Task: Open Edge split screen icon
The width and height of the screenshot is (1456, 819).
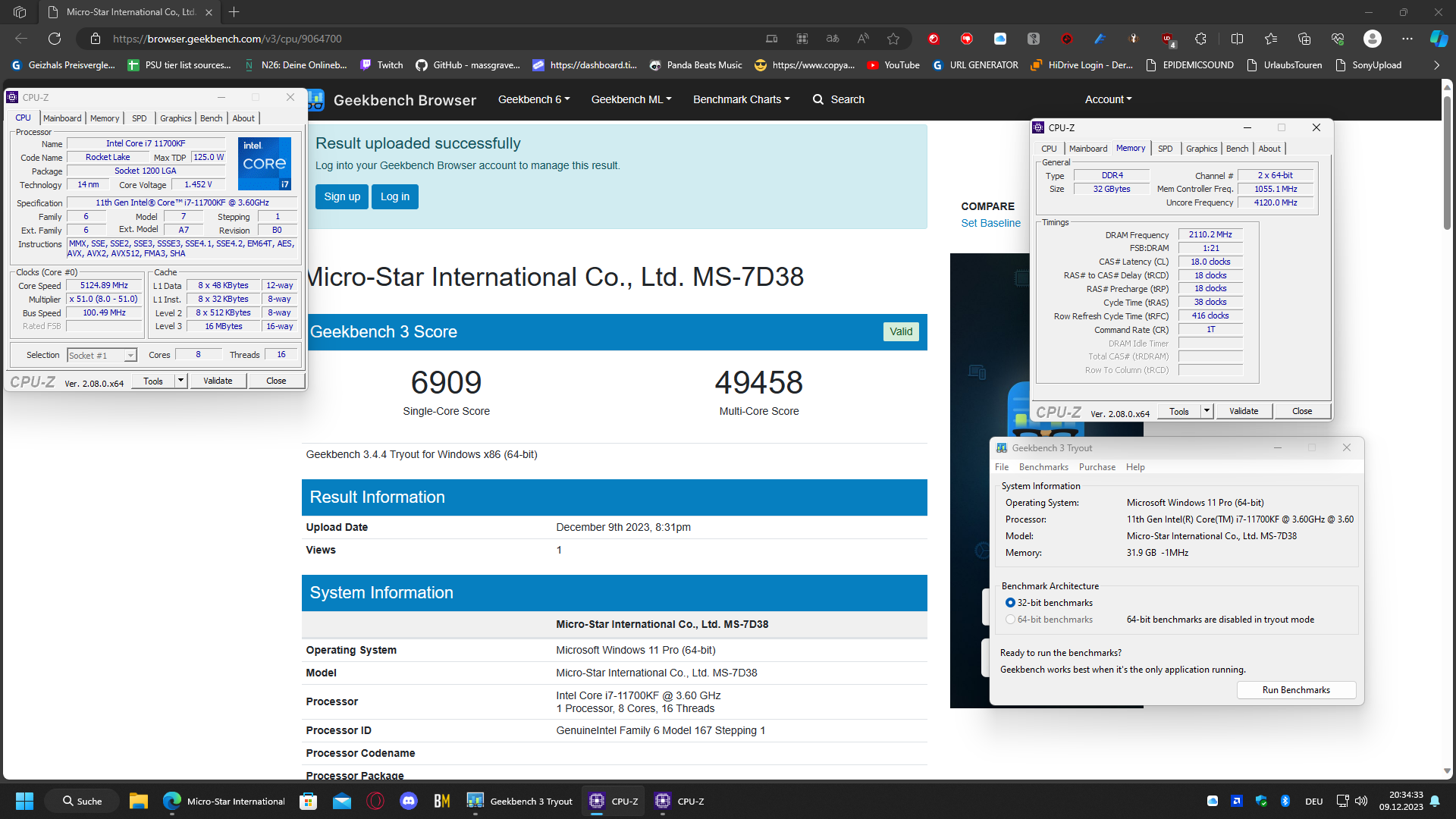Action: click(x=1237, y=39)
